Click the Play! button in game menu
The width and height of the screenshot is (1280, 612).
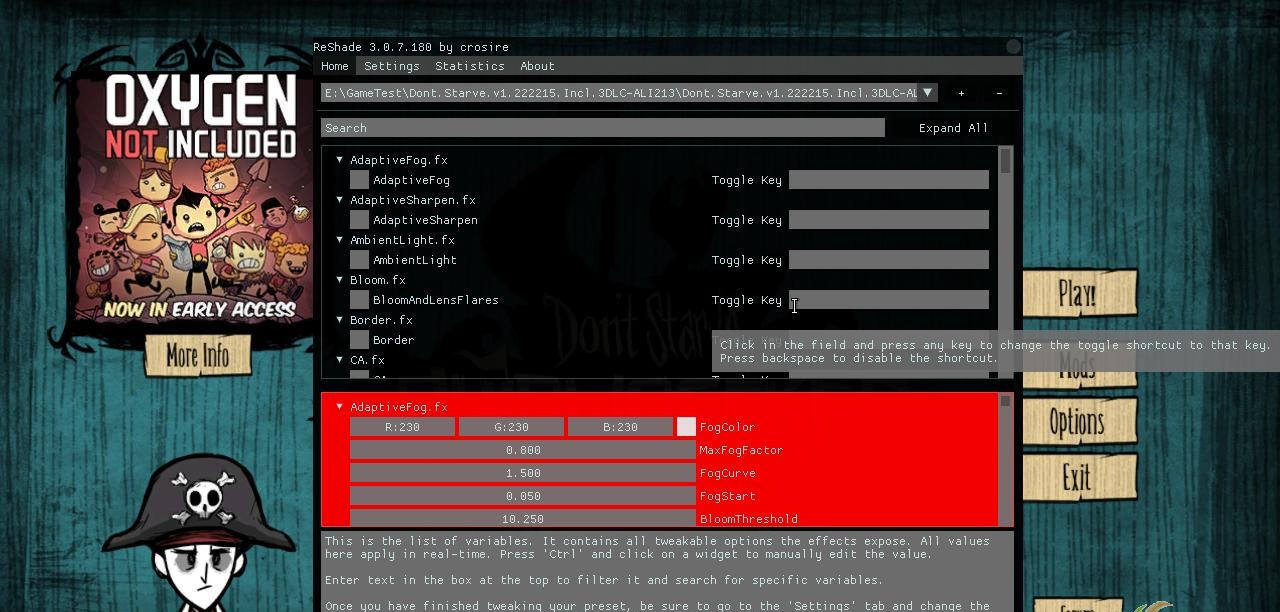(x=1078, y=294)
